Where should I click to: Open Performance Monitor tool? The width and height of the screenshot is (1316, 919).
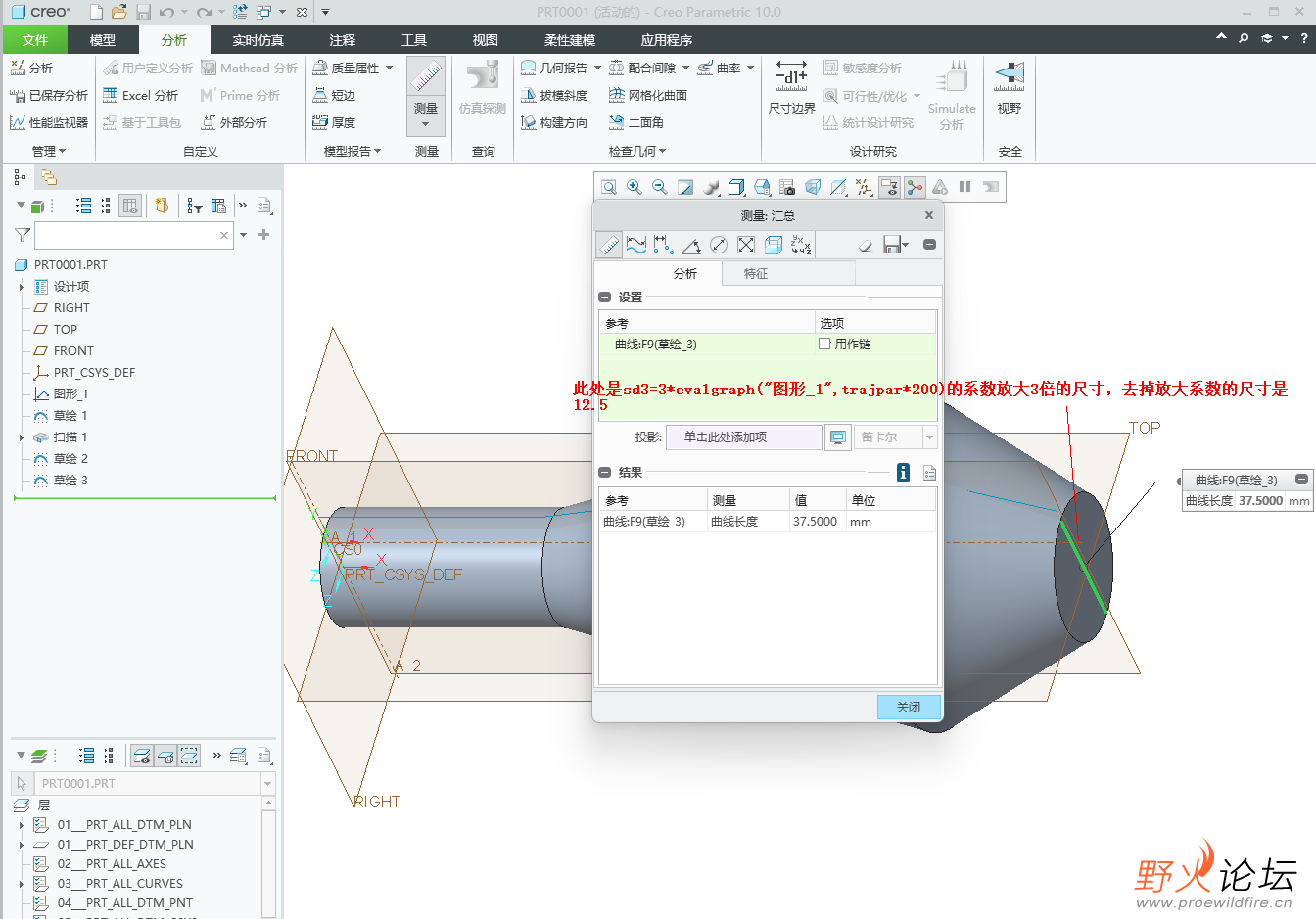tap(49, 122)
